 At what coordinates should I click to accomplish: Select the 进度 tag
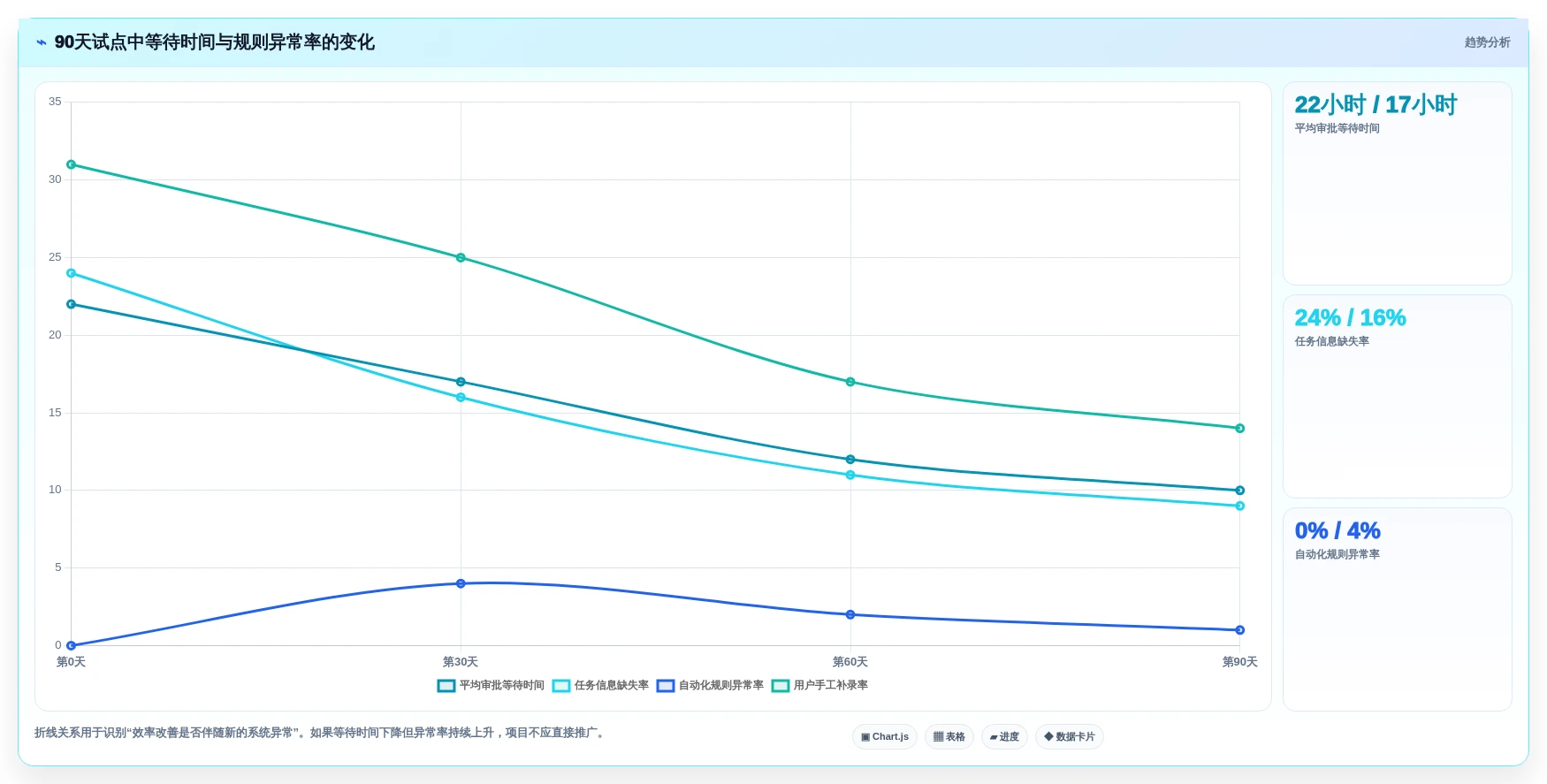pyautogui.click(x=1004, y=736)
